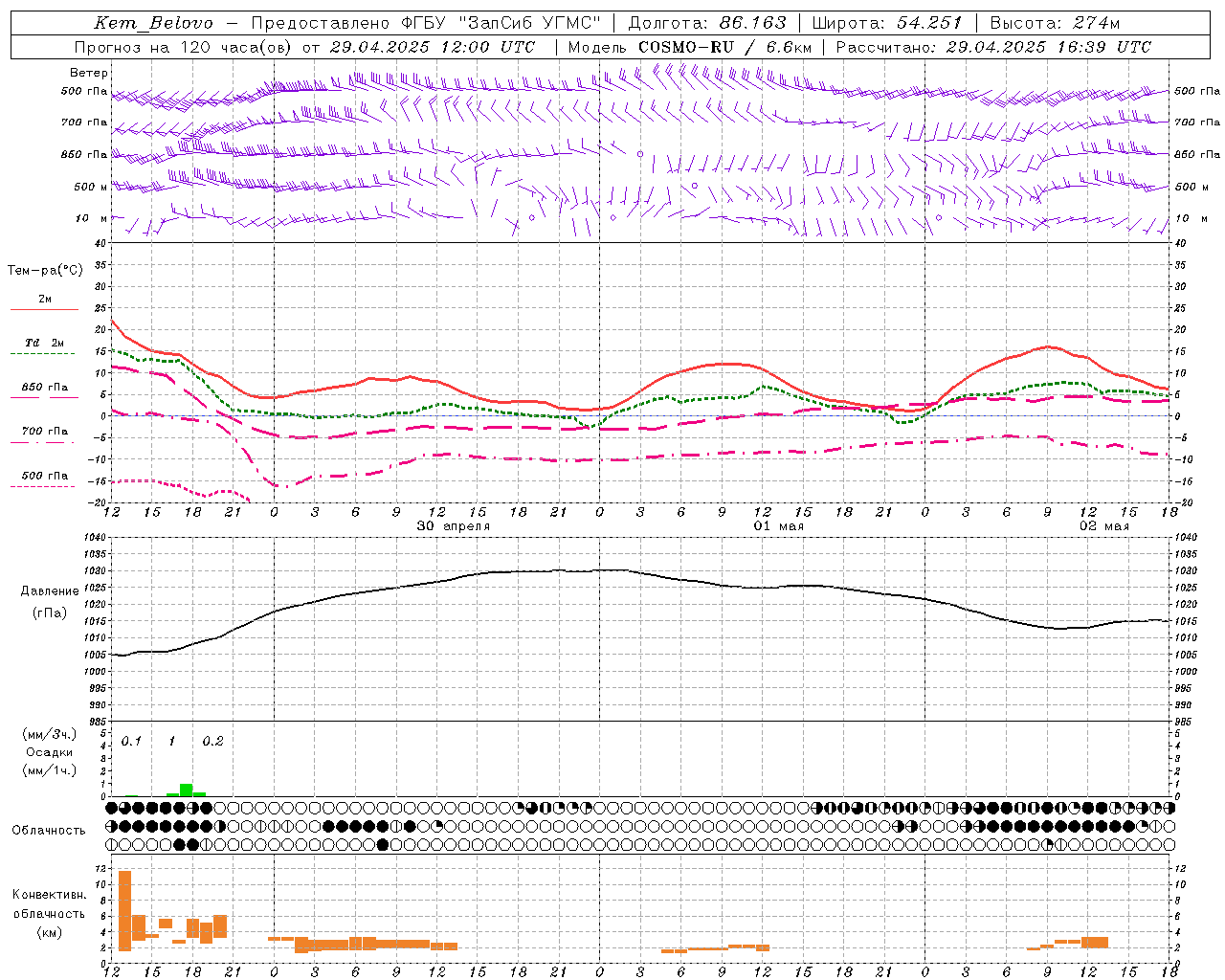Click the Облачность cloud cover label
Image resolution: width=1225 pixels, height=980 pixels.
coord(49,831)
